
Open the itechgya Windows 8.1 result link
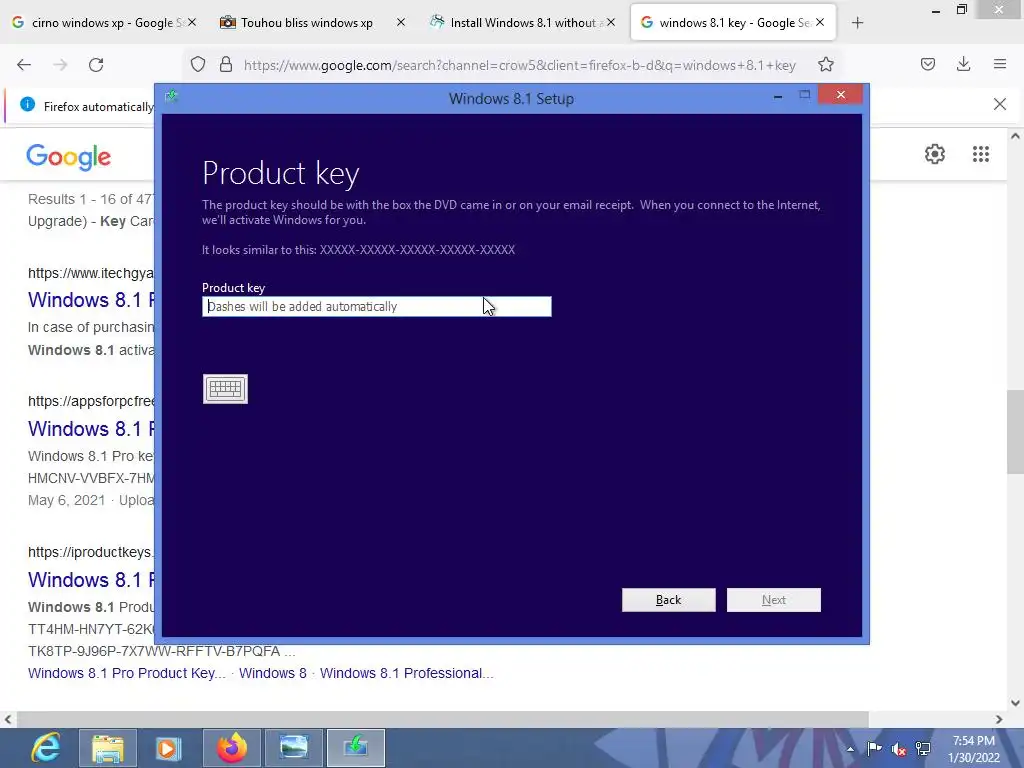91,300
